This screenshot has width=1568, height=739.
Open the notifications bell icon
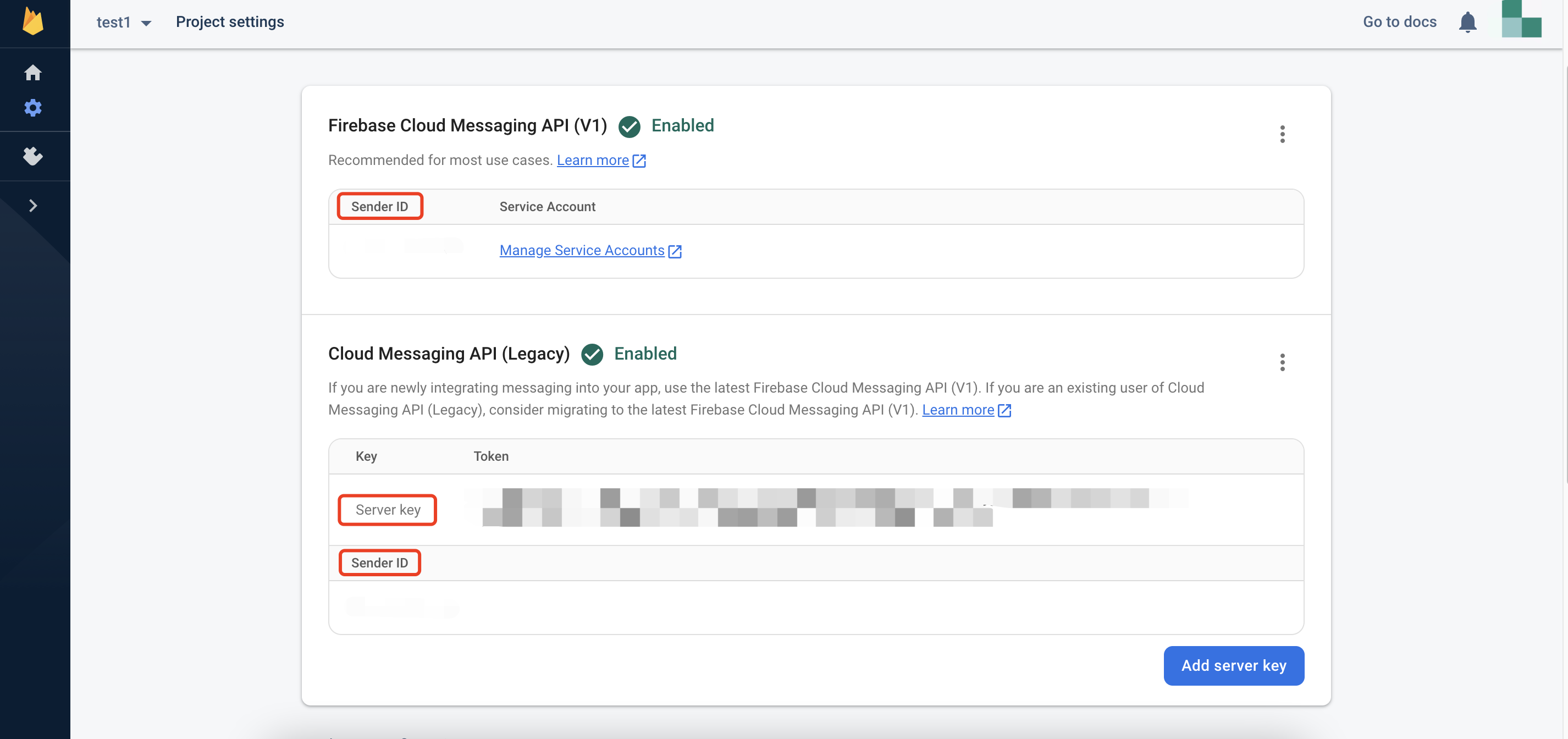click(1467, 23)
